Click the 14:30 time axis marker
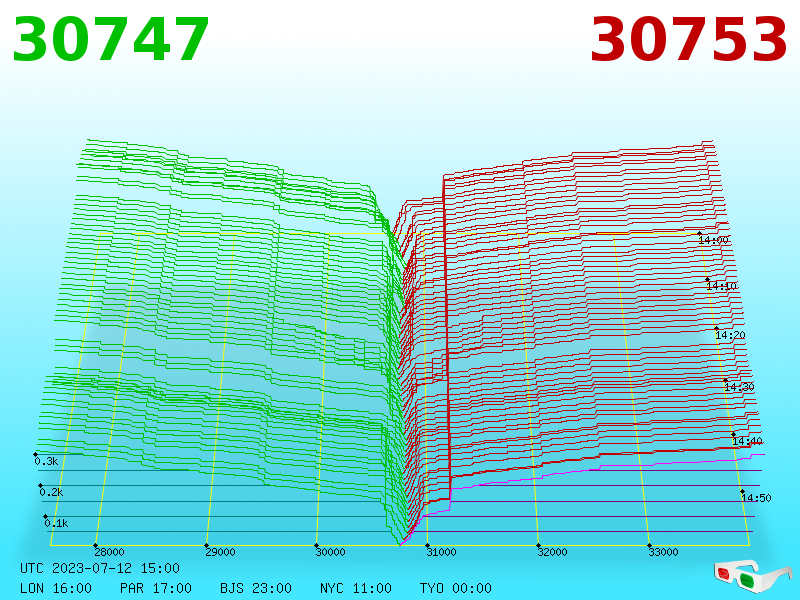 point(739,387)
